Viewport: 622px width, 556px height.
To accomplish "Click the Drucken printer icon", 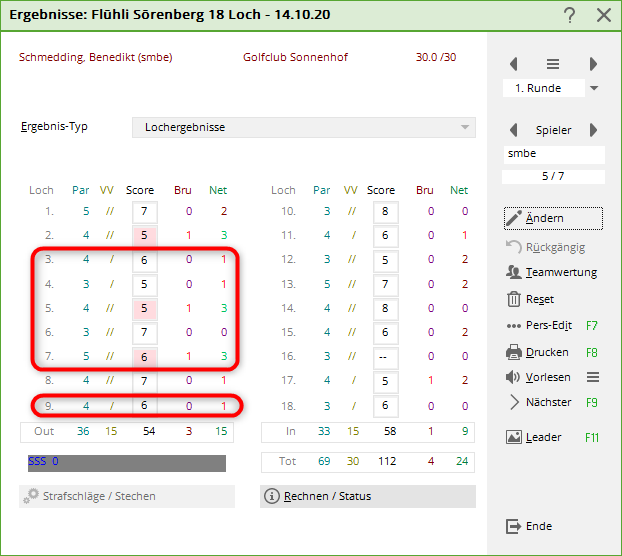I will tap(514, 352).
